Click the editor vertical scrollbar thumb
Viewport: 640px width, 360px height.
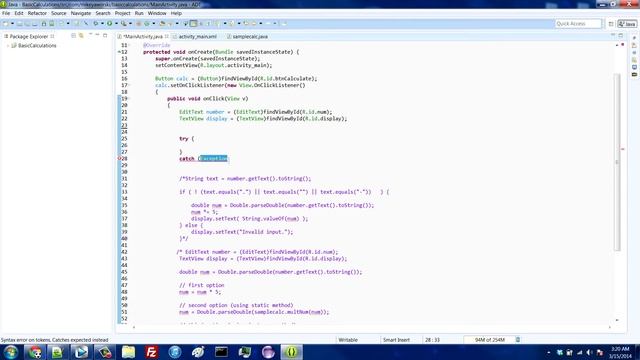pyautogui.click(x=617, y=162)
